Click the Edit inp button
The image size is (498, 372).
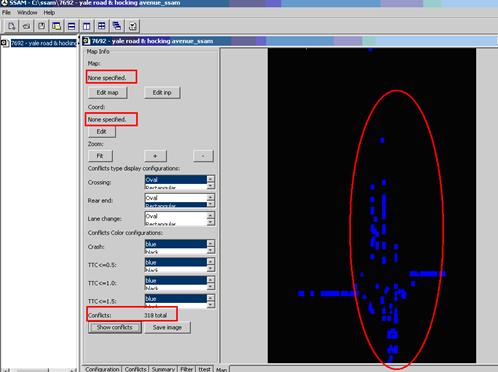[162, 92]
